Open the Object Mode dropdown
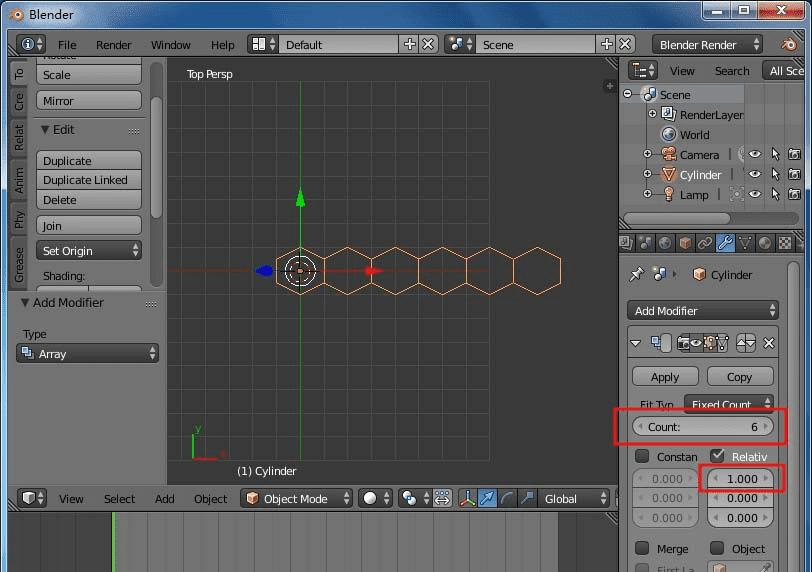 tap(296, 498)
